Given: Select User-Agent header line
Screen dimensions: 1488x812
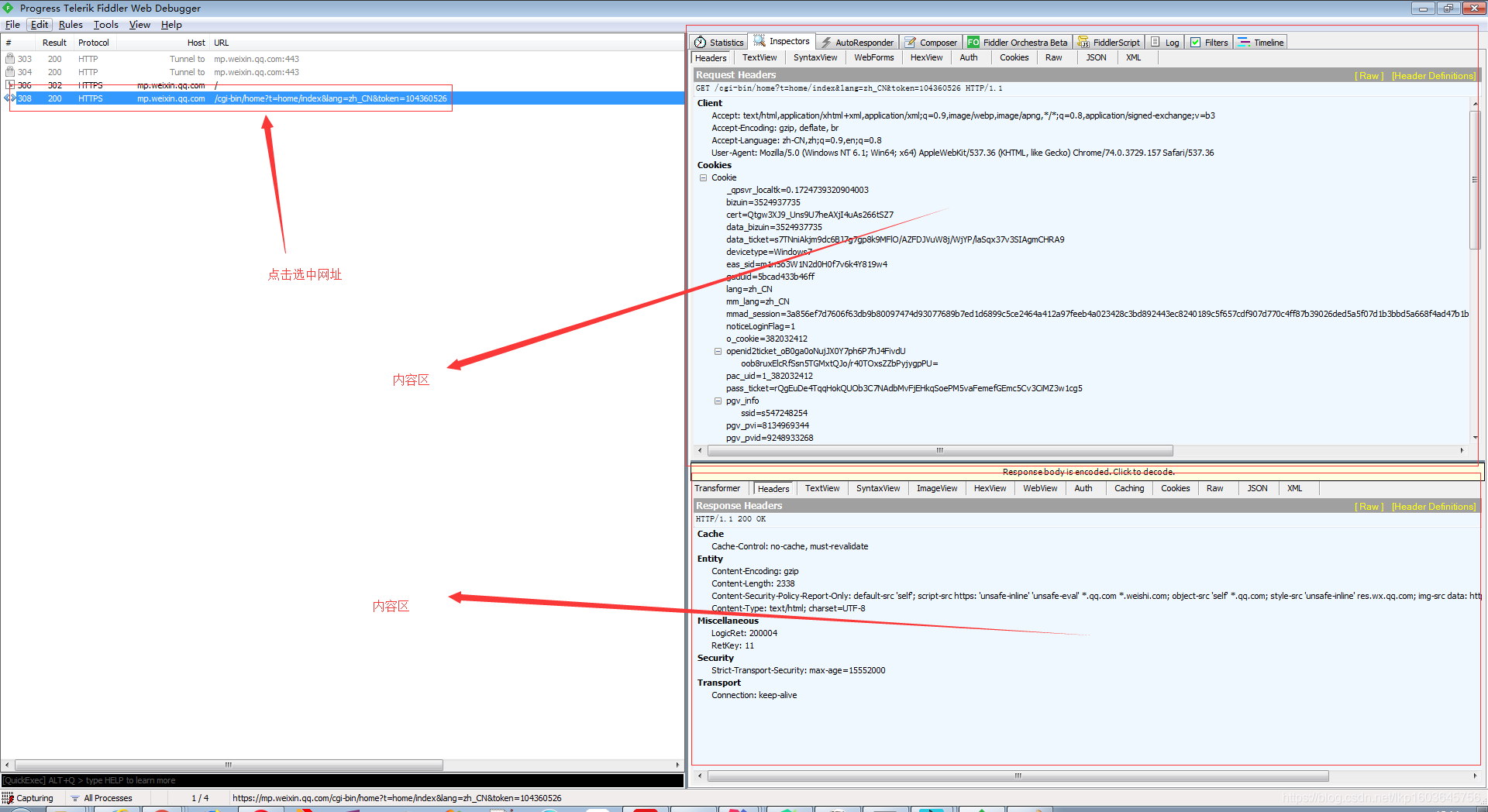Looking at the screenshot, I should coord(963,153).
